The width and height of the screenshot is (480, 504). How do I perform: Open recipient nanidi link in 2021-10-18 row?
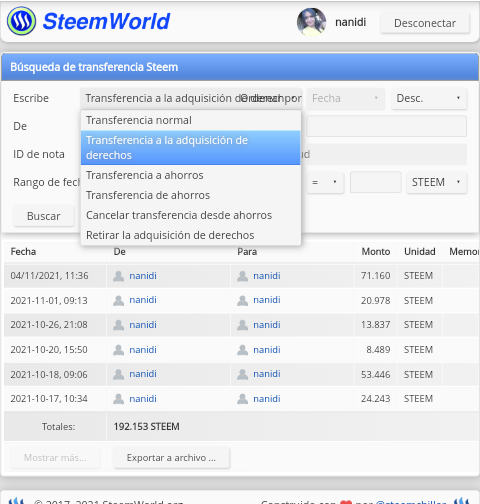click(267, 374)
